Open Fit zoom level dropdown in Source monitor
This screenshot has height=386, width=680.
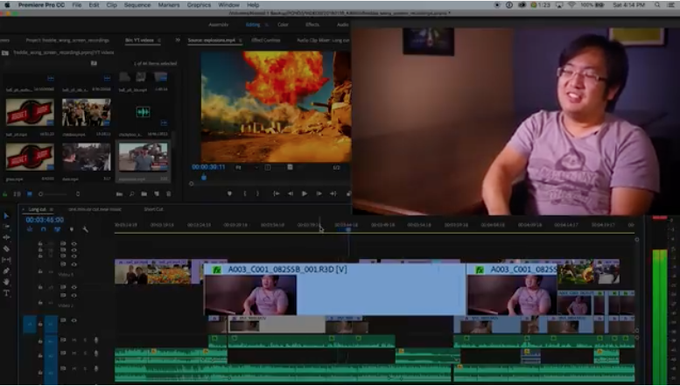[x=246, y=167]
